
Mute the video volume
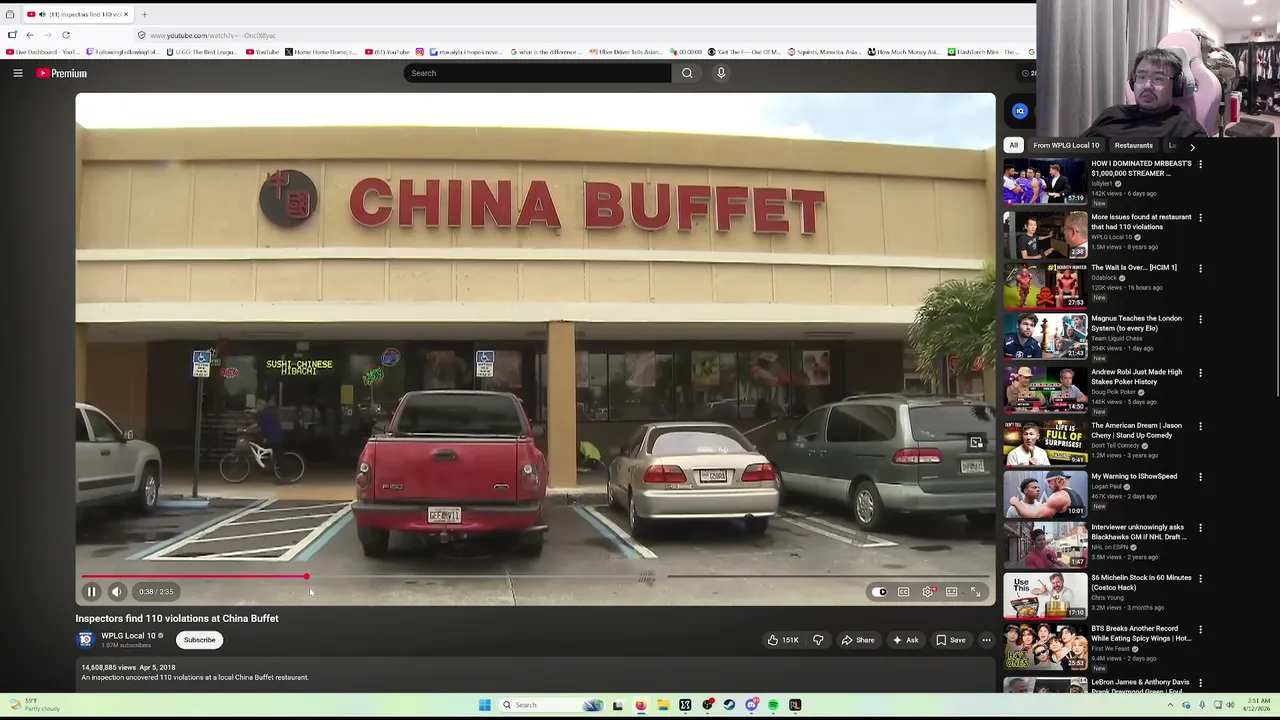point(116,592)
